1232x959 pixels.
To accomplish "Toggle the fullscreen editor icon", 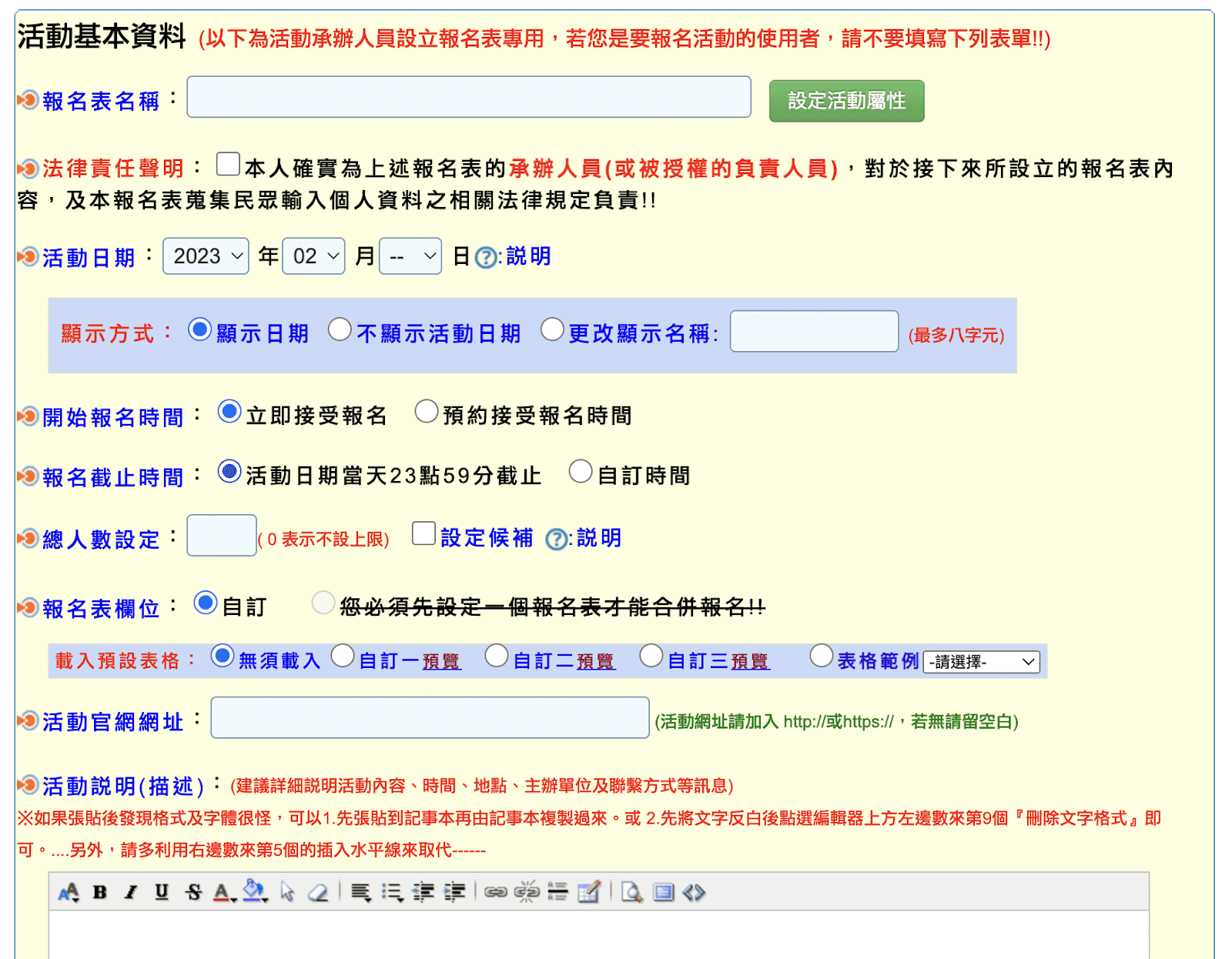I will click(664, 892).
